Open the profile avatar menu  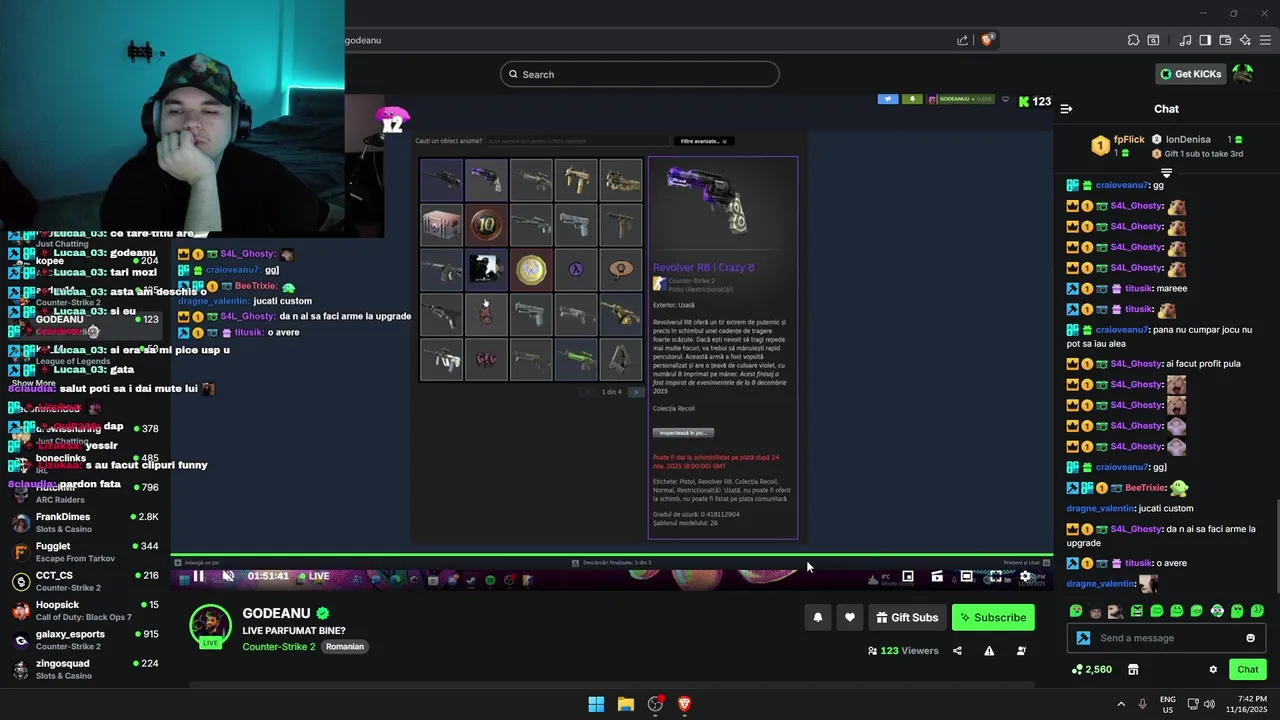pyautogui.click(x=1243, y=74)
